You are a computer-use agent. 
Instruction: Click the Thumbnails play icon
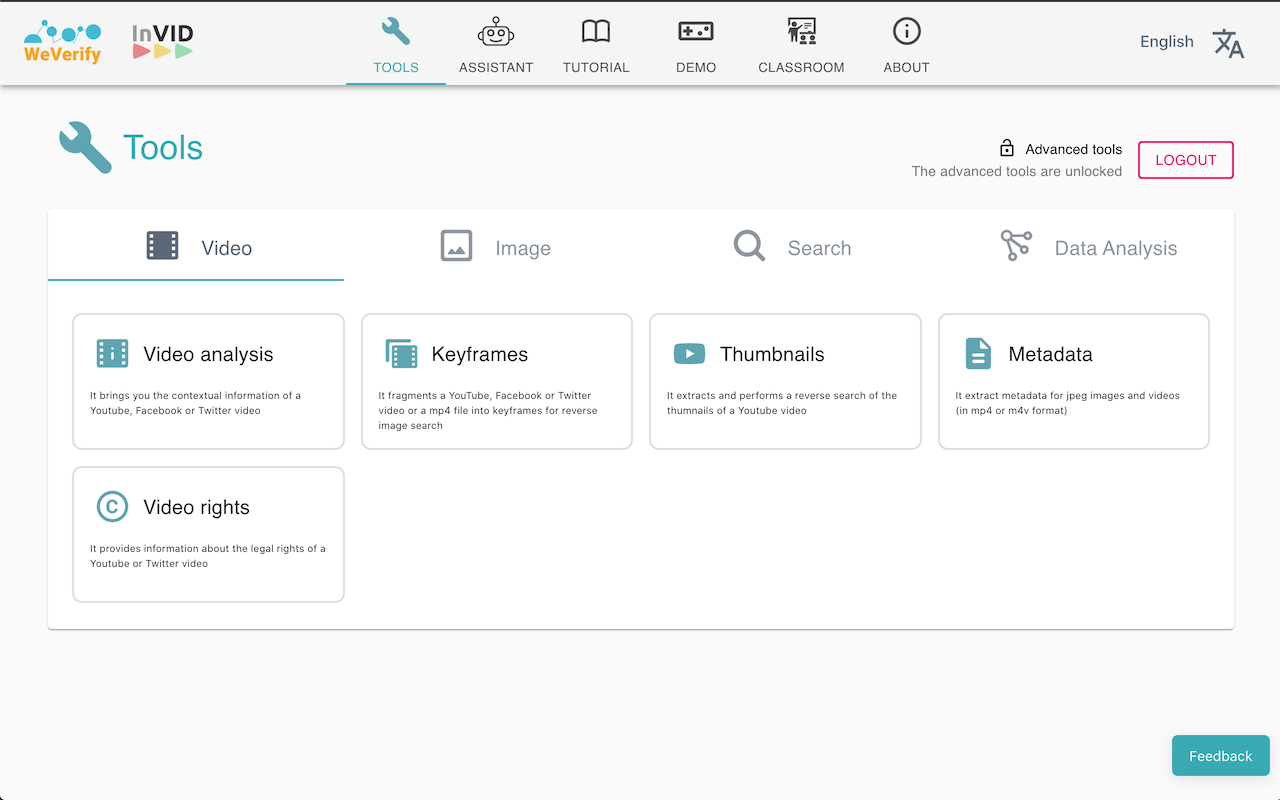tap(689, 353)
